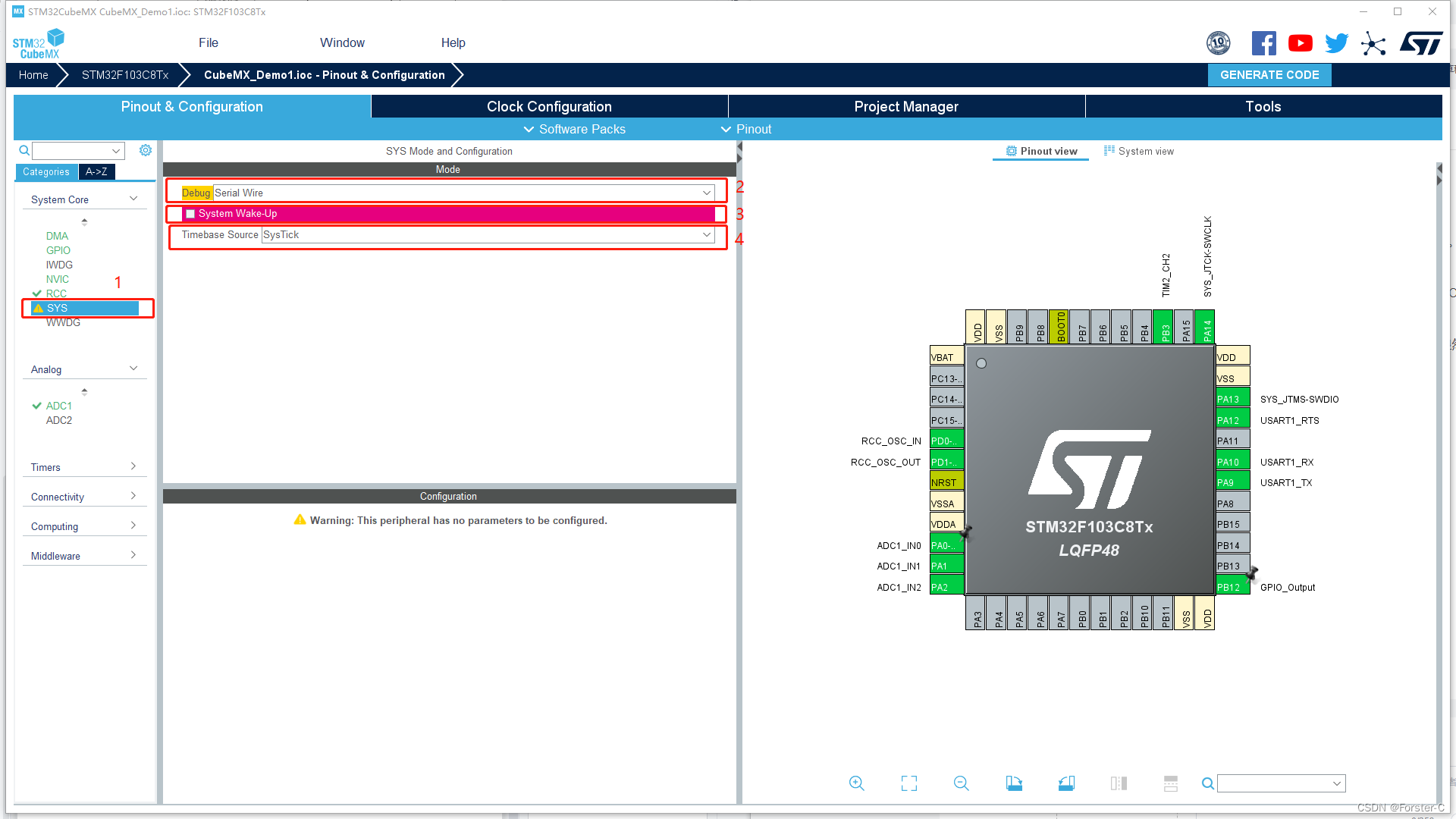Viewport: 1456px width, 819px height.
Task: Open the Debug dropdown set to Serial Wire
Action: [706, 193]
